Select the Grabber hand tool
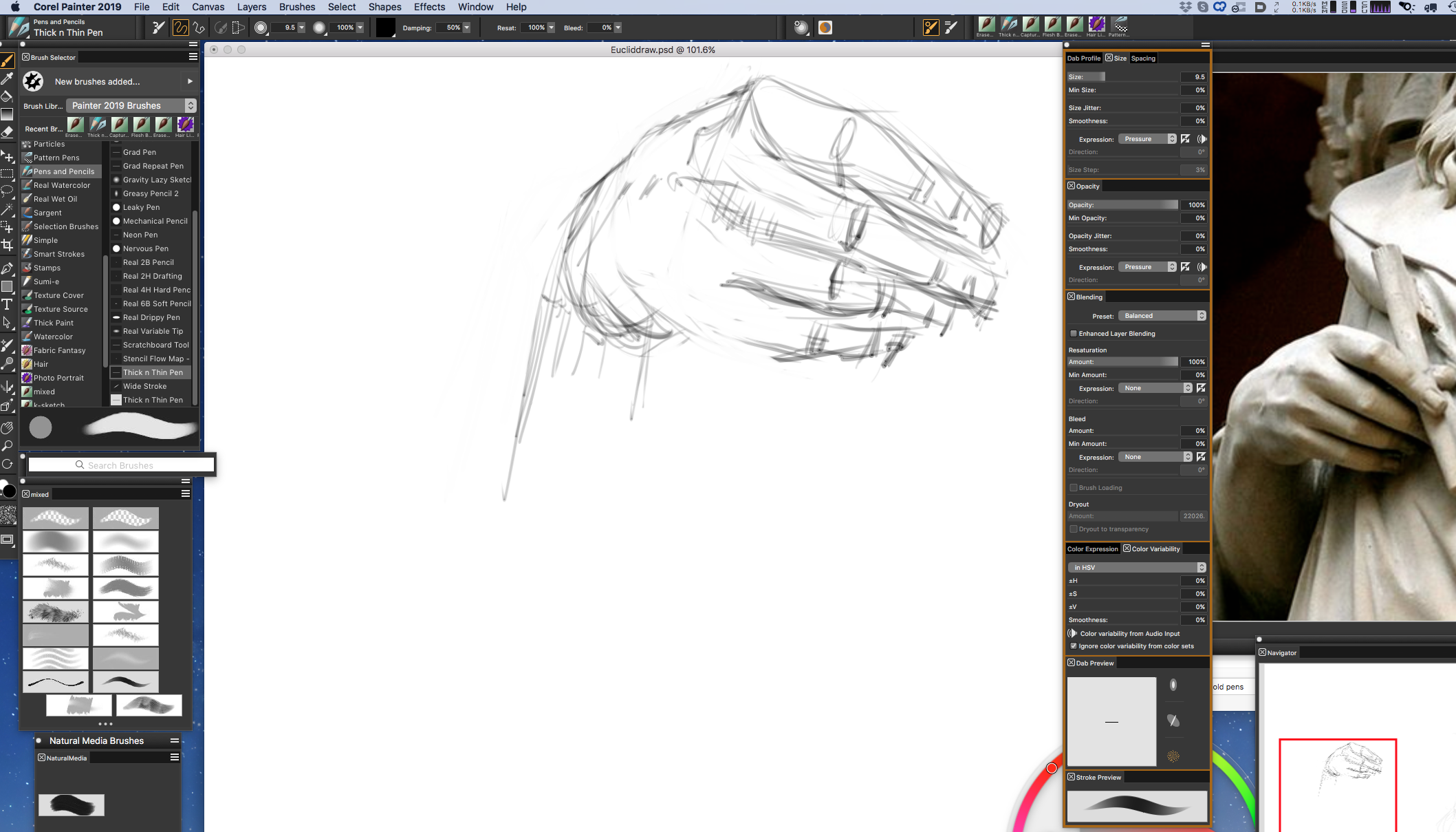The image size is (1456, 832). coord(8,428)
